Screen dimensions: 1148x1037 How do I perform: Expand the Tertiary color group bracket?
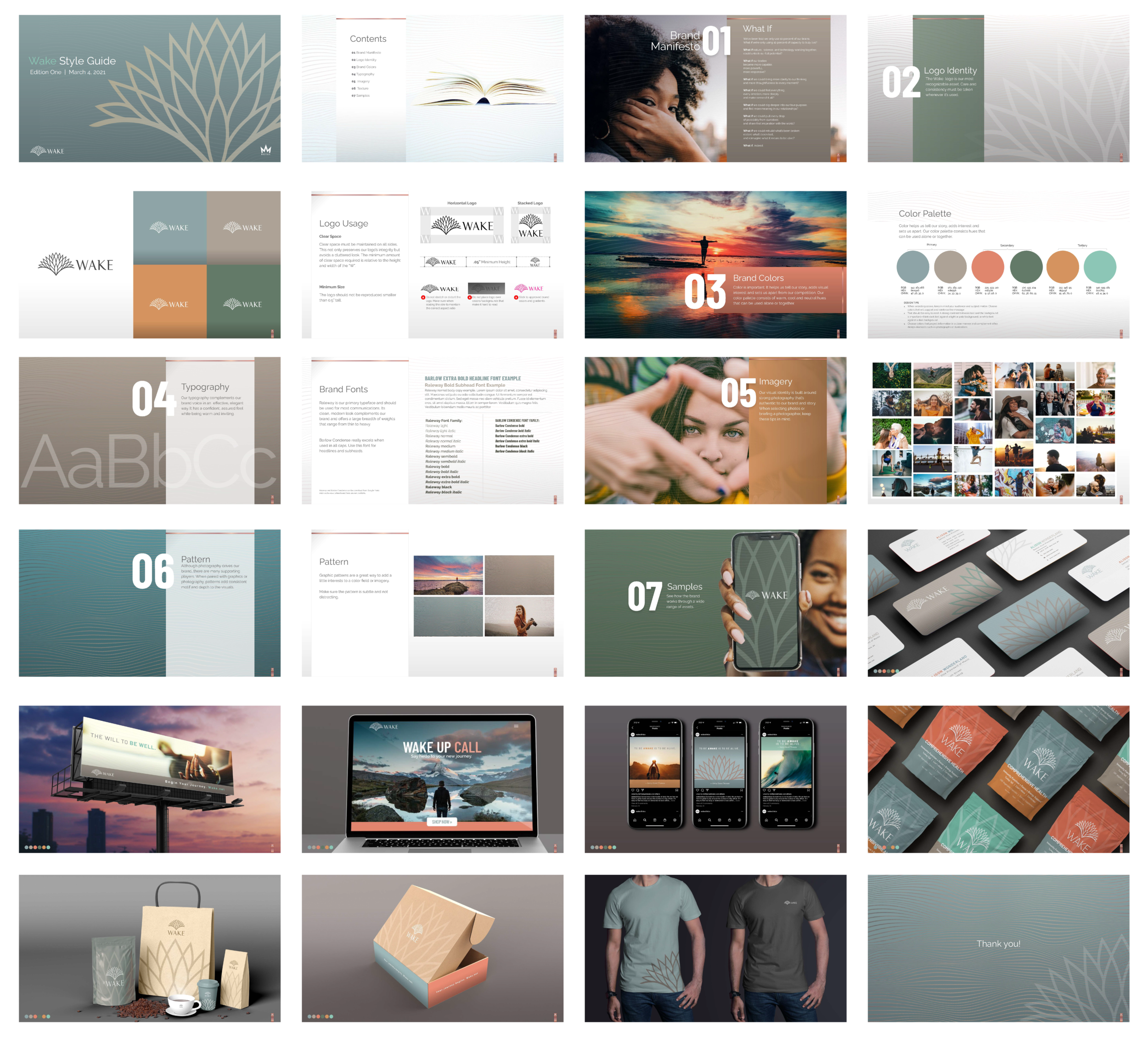pyautogui.click(x=1082, y=249)
